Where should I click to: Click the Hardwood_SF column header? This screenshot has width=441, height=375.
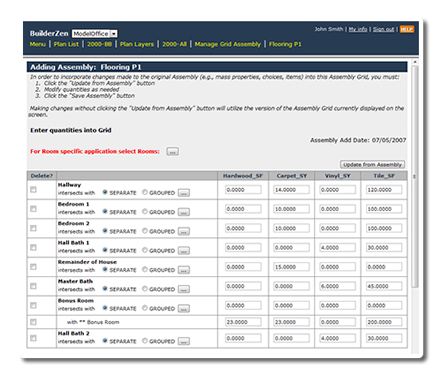[x=243, y=176]
